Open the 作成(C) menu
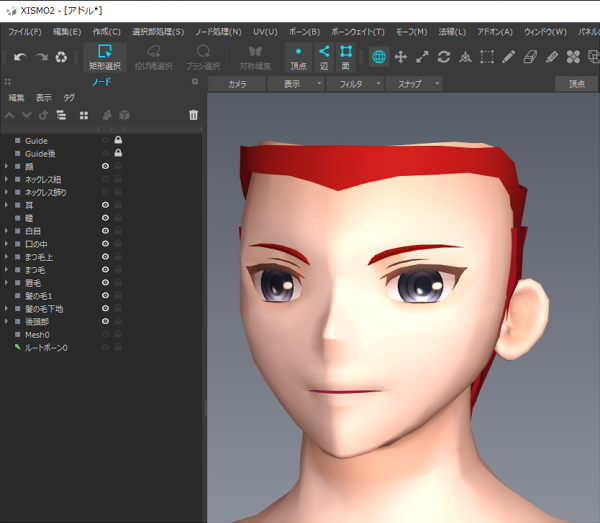600x523 pixels. click(x=107, y=32)
